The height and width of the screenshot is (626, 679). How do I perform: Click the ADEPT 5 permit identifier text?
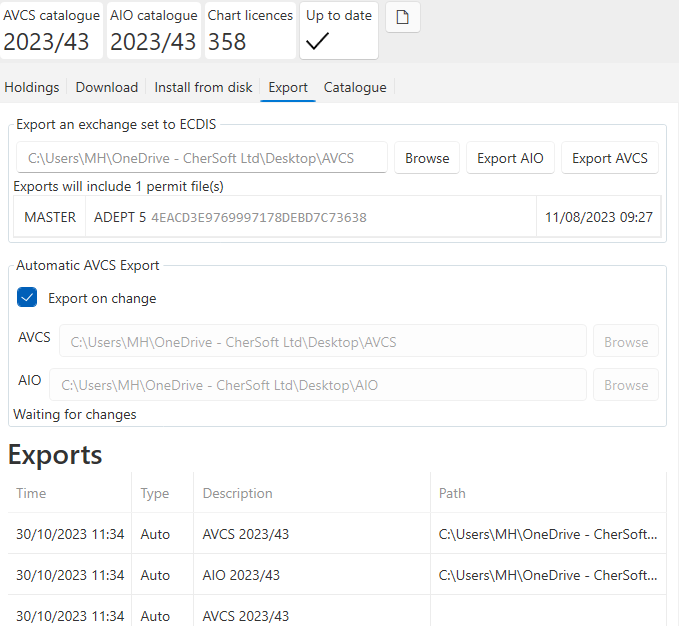click(x=230, y=217)
